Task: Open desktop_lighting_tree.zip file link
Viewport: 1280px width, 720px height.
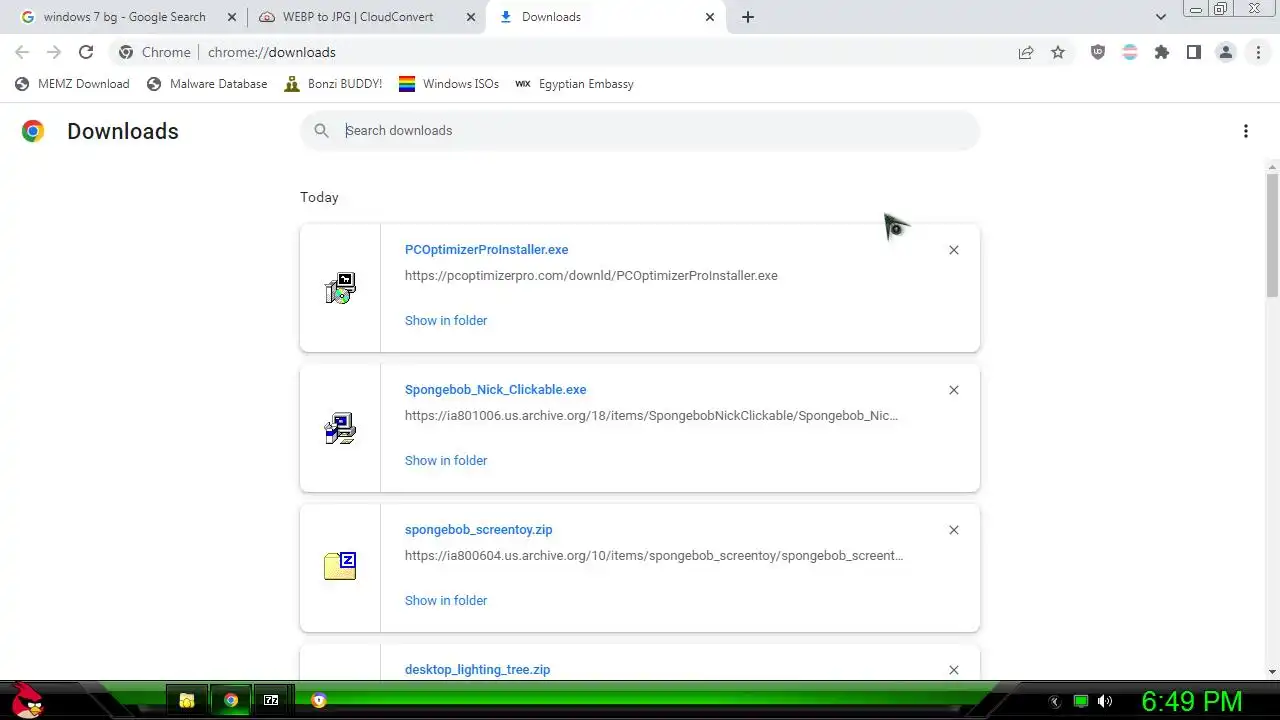Action: click(477, 670)
